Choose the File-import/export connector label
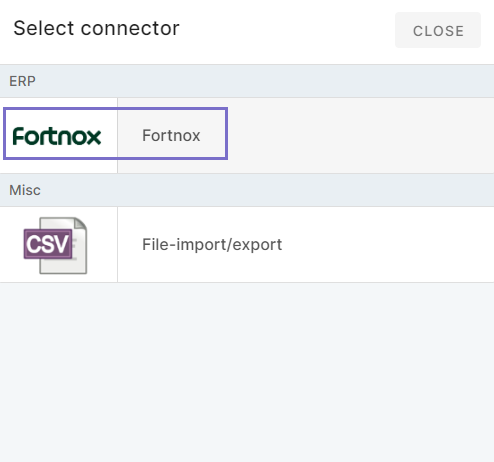 tap(212, 244)
